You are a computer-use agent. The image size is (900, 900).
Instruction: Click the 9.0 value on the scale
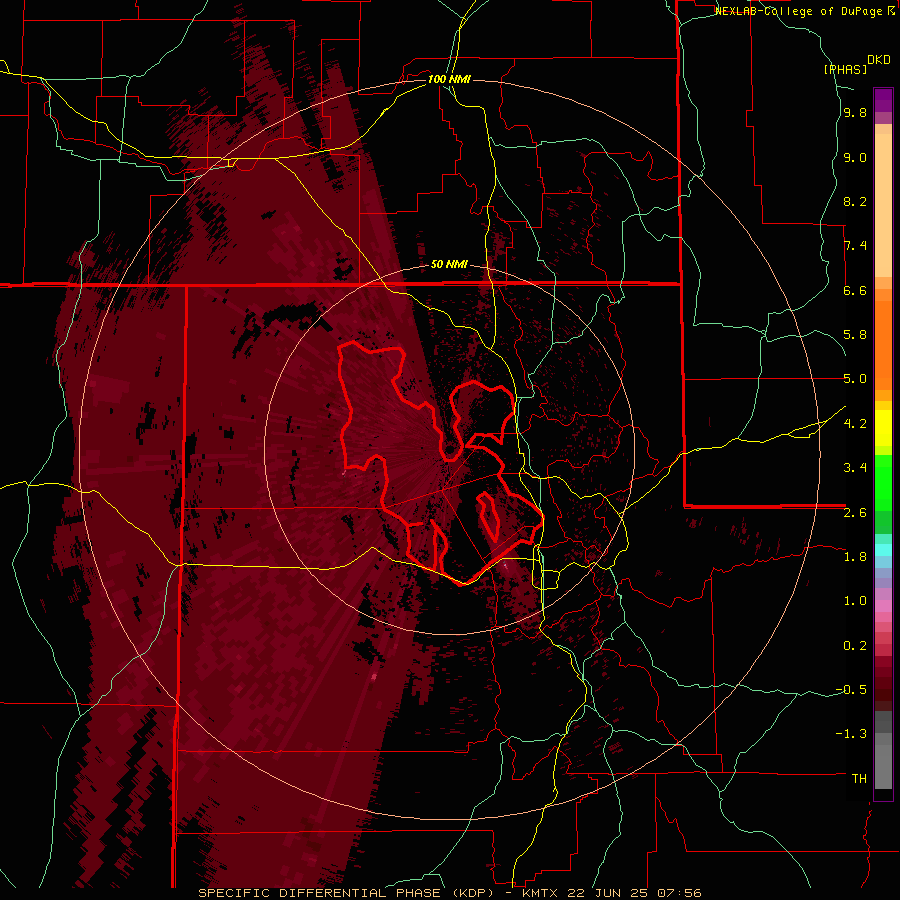click(x=855, y=158)
